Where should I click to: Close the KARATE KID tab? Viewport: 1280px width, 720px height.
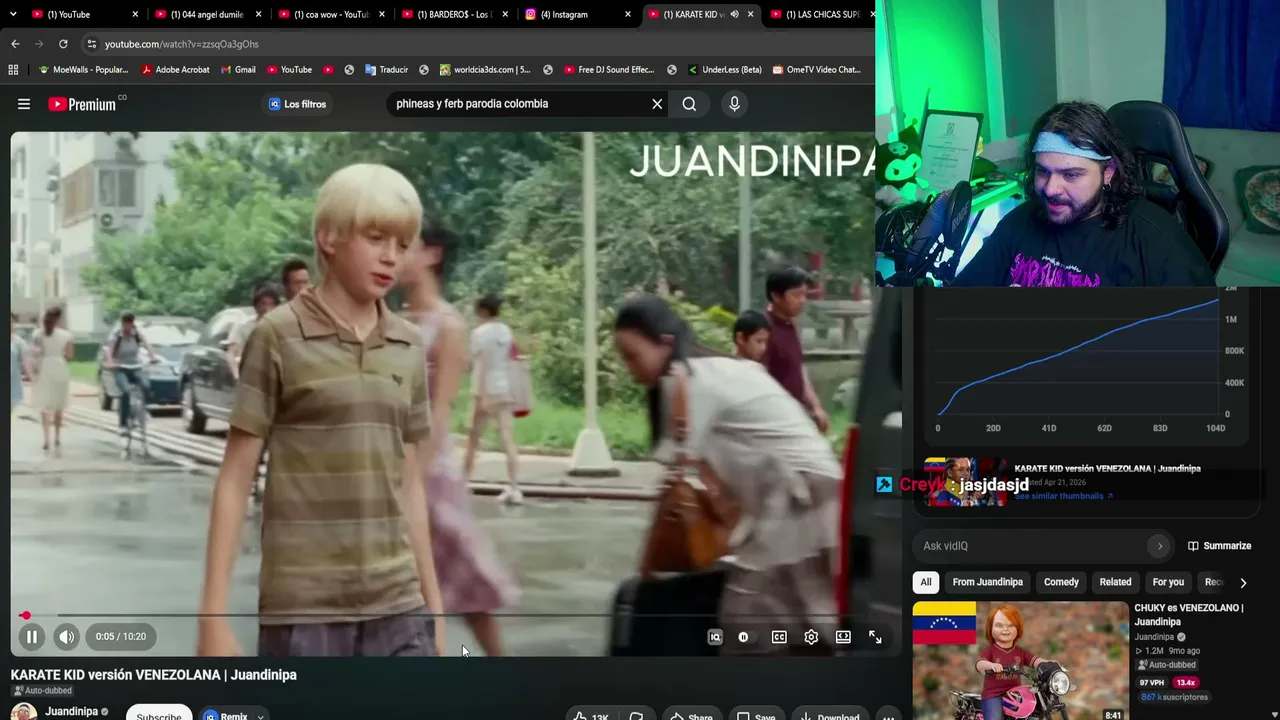click(750, 15)
